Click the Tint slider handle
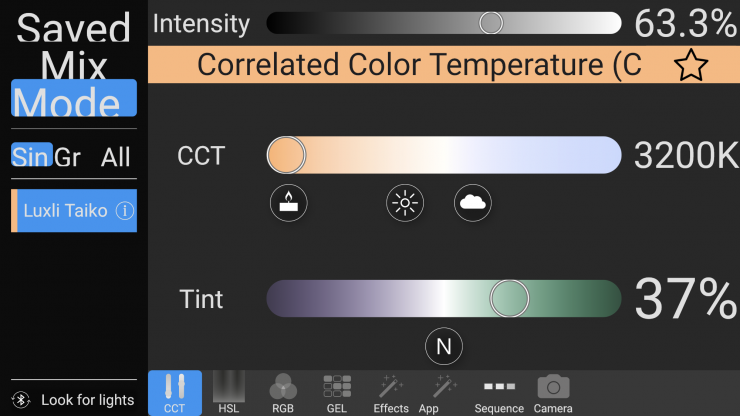This screenshot has width=740, height=416. tap(509, 298)
